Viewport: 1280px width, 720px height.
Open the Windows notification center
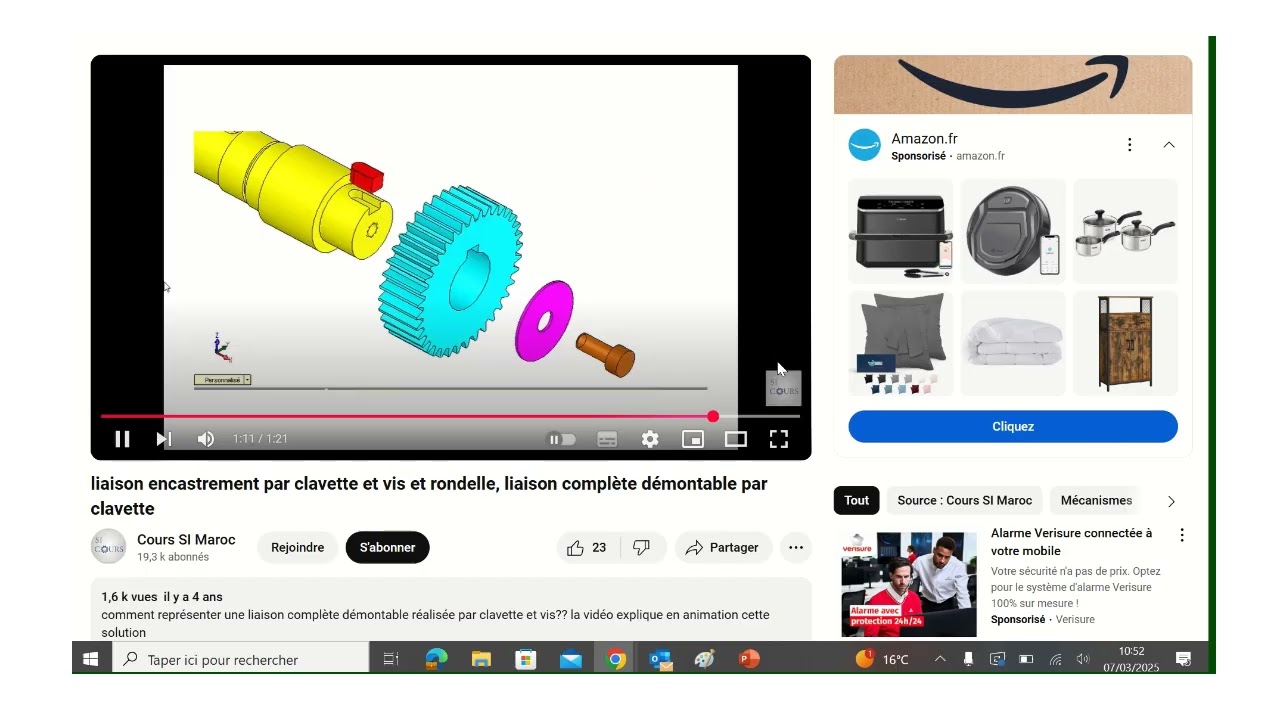coord(1183,659)
